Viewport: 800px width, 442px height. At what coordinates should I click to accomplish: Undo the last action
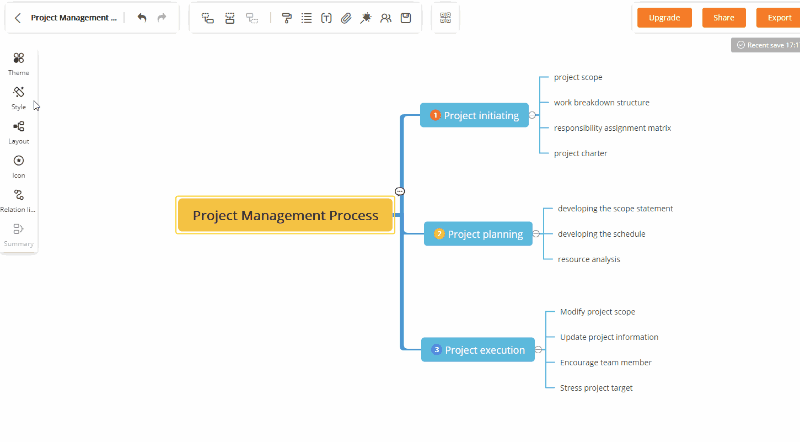click(x=142, y=18)
